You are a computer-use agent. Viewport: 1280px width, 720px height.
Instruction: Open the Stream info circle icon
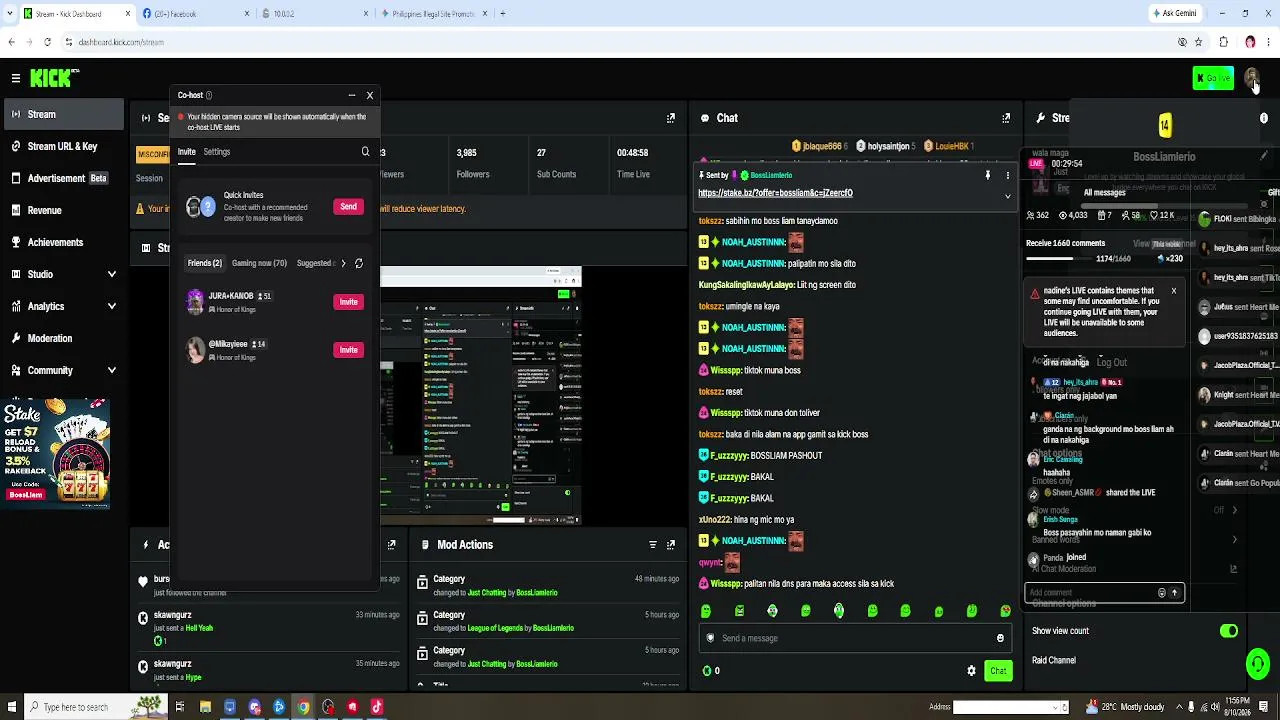(x=1264, y=118)
